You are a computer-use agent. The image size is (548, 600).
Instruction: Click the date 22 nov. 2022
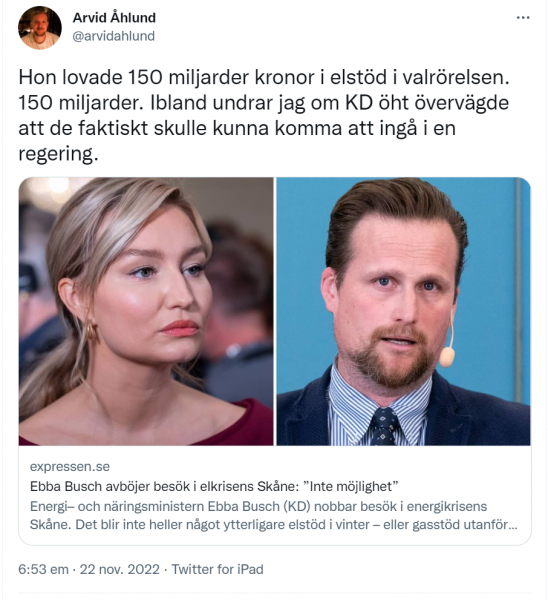click(x=119, y=569)
